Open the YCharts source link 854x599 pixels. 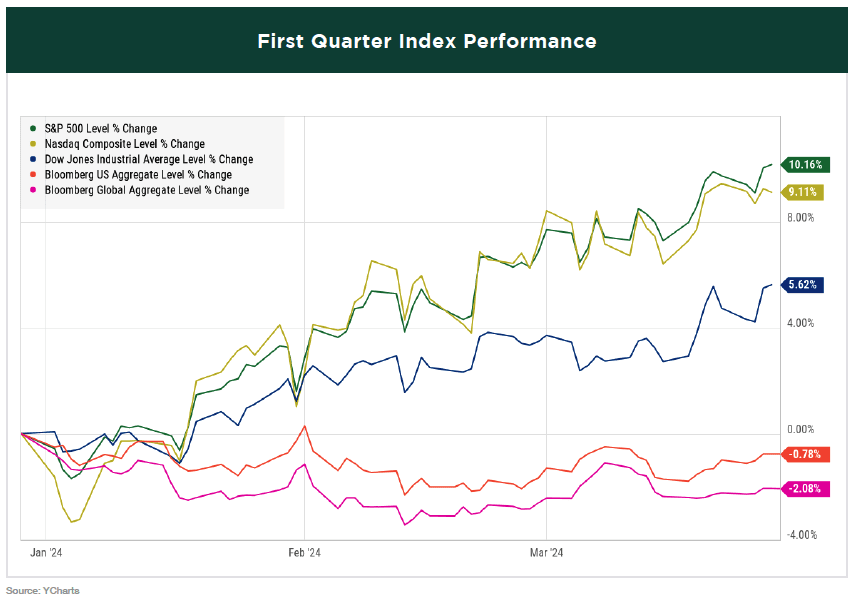point(43,591)
